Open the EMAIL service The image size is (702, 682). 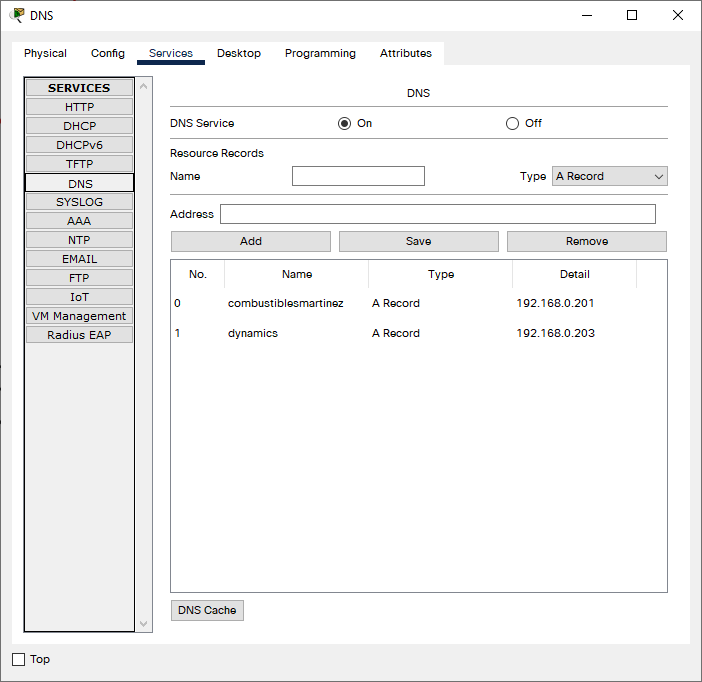79,259
